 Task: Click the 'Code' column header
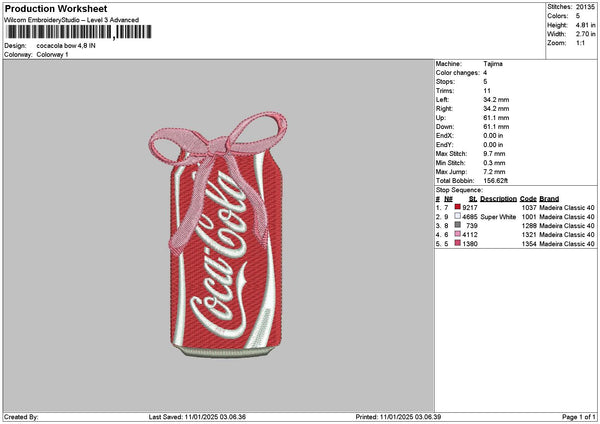point(528,199)
